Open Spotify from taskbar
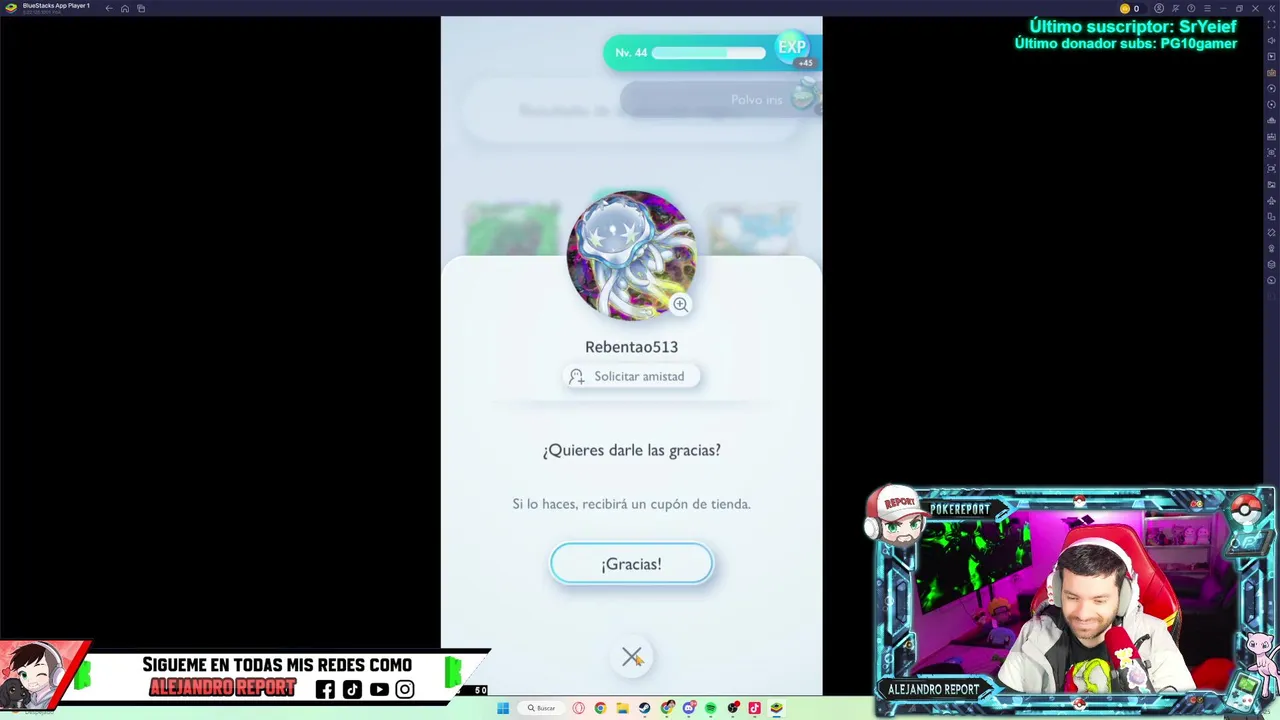1280x720 pixels. (710, 708)
